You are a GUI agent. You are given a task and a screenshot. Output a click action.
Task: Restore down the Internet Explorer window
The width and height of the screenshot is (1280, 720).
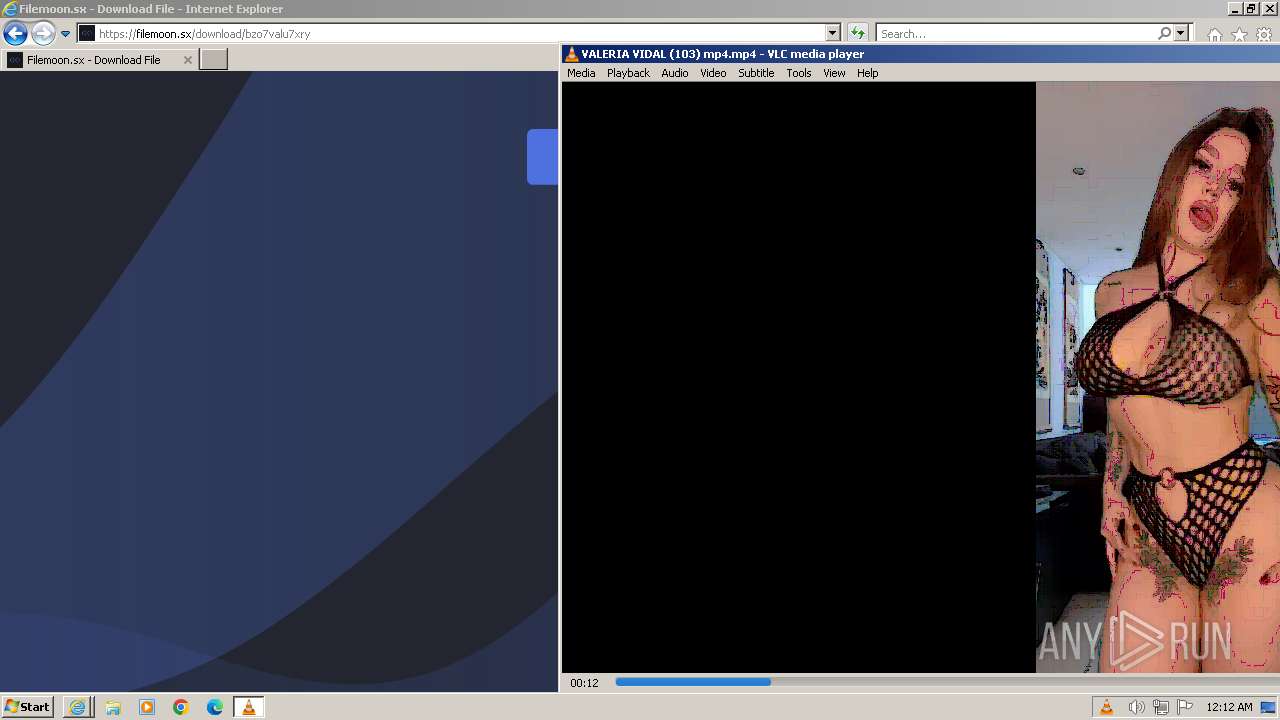coord(1251,8)
